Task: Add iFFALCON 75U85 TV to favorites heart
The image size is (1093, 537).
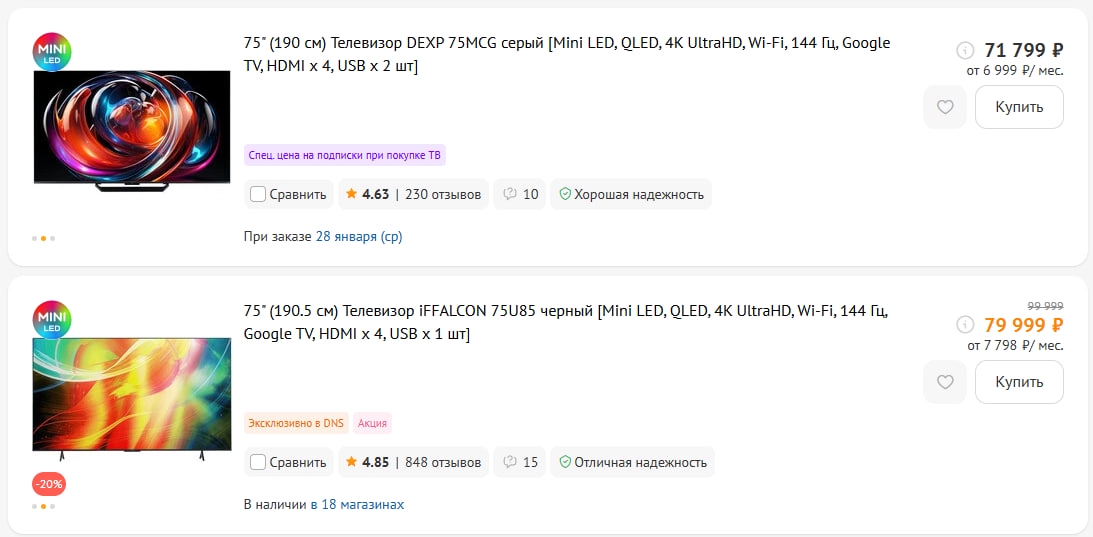Action: click(945, 382)
